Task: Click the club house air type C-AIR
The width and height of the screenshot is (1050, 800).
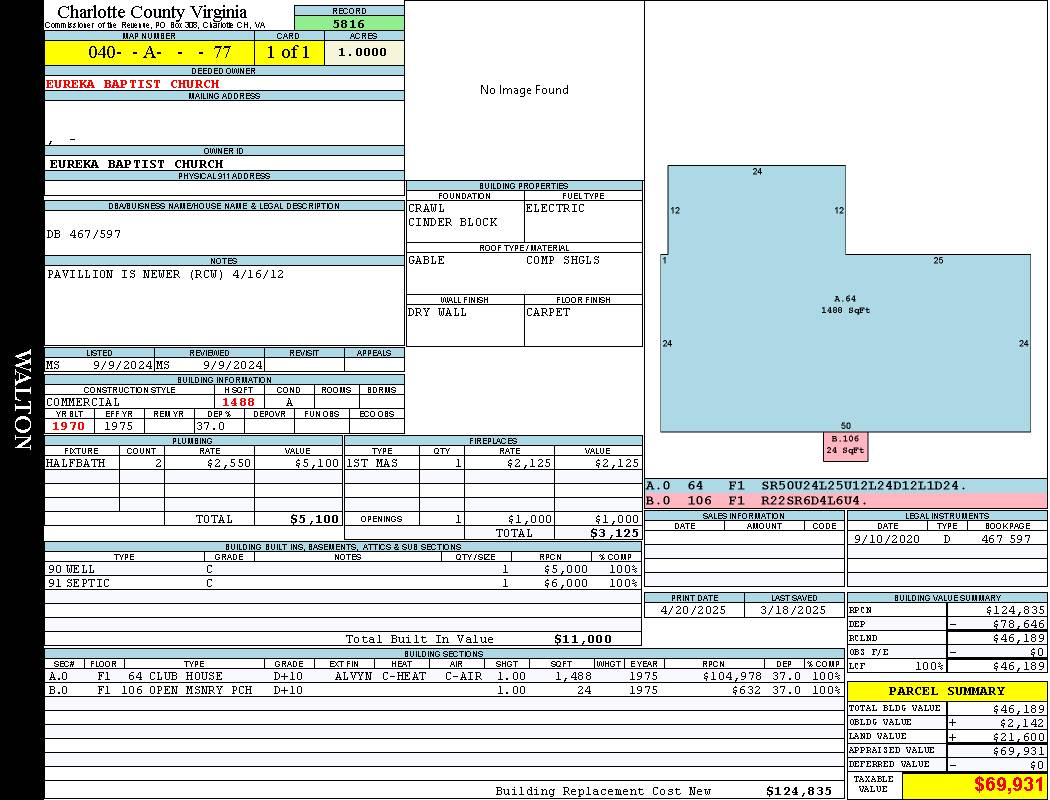Action: [463, 676]
